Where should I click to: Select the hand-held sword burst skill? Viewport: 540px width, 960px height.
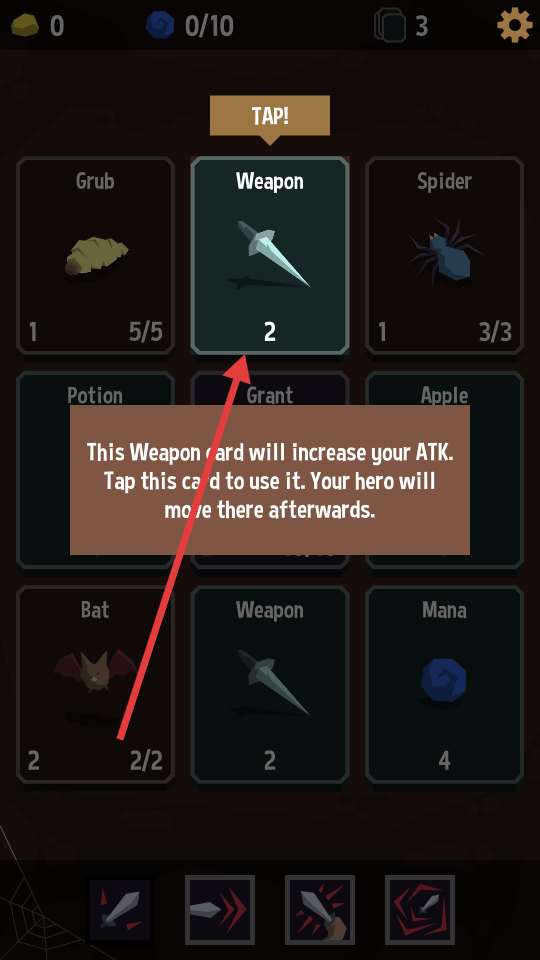320,910
